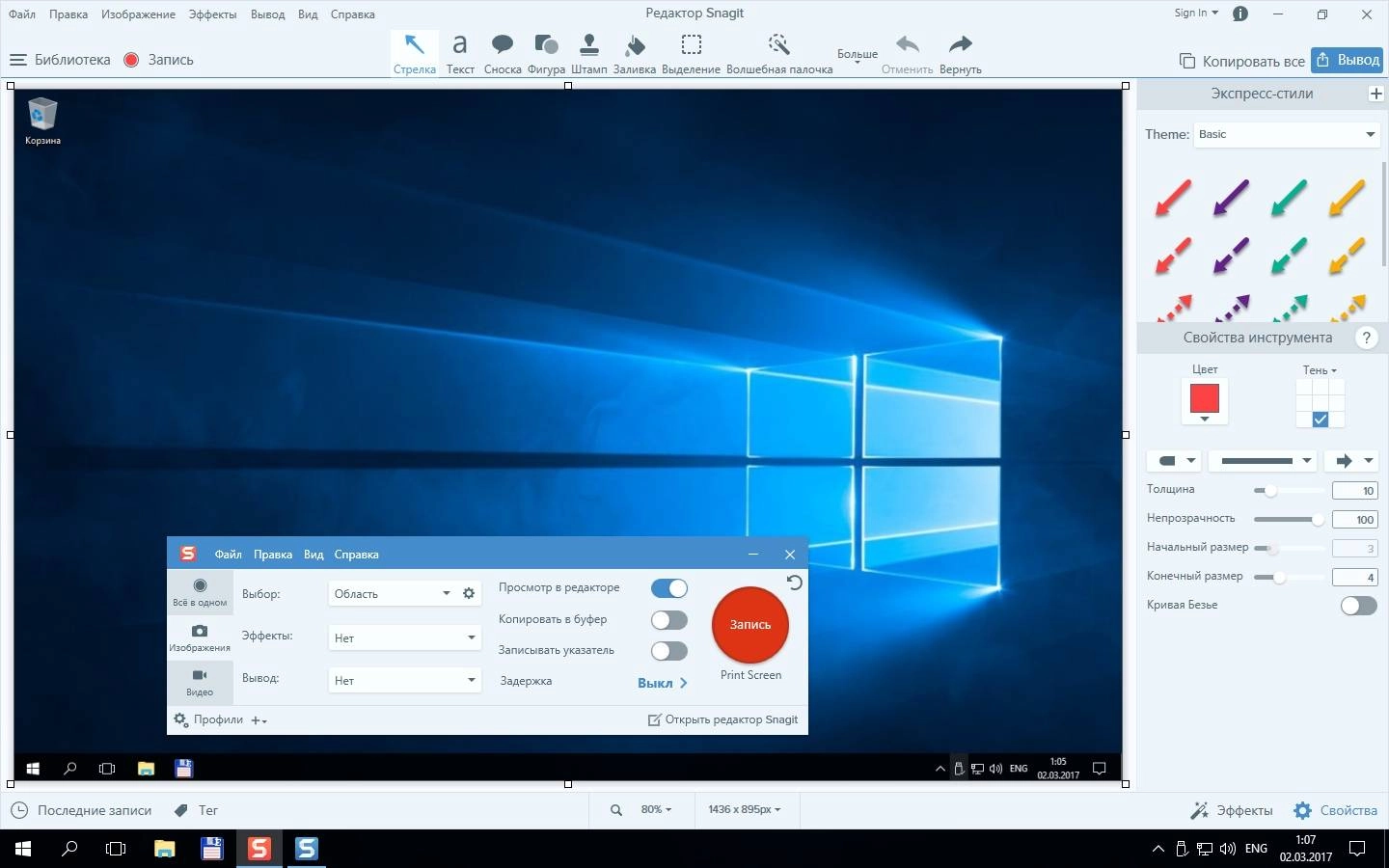This screenshot has width=1389, height=868.
Task: Click the big red Запись capture button
Action: [x=750, y=624]
